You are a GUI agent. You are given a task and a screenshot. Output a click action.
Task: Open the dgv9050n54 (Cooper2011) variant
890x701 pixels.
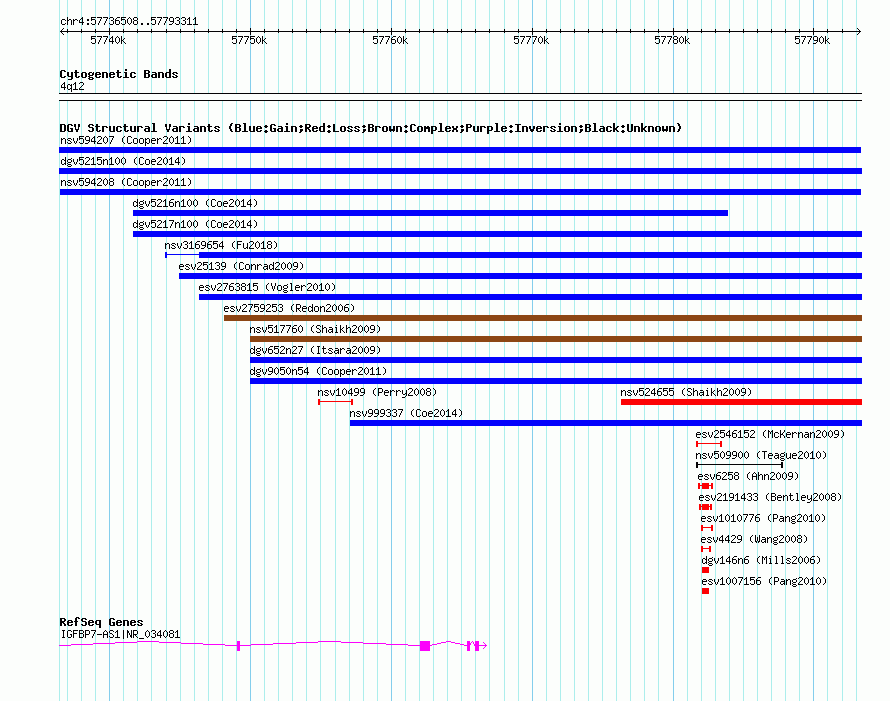click(556, 381)
